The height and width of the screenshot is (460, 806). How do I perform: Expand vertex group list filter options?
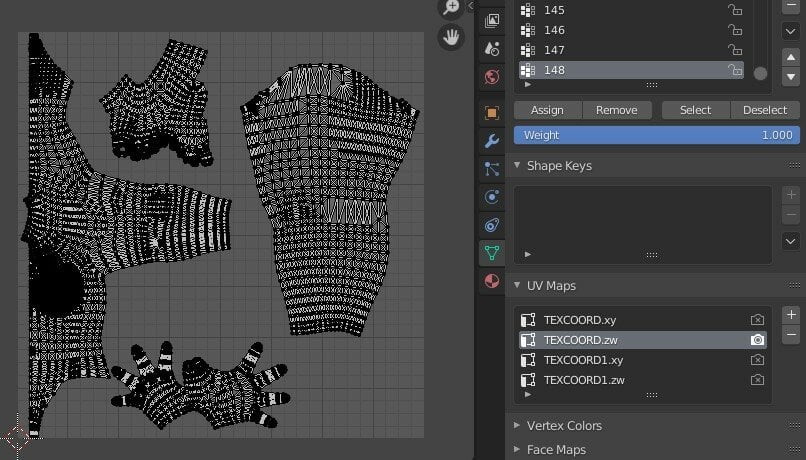(528, 84)
